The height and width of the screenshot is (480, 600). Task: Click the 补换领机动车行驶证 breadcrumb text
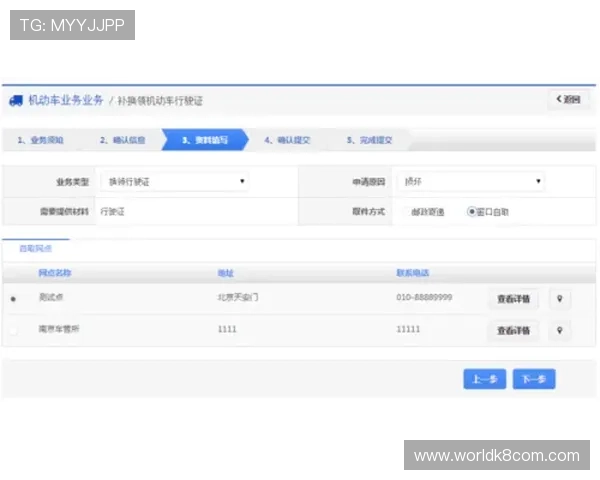160,101
